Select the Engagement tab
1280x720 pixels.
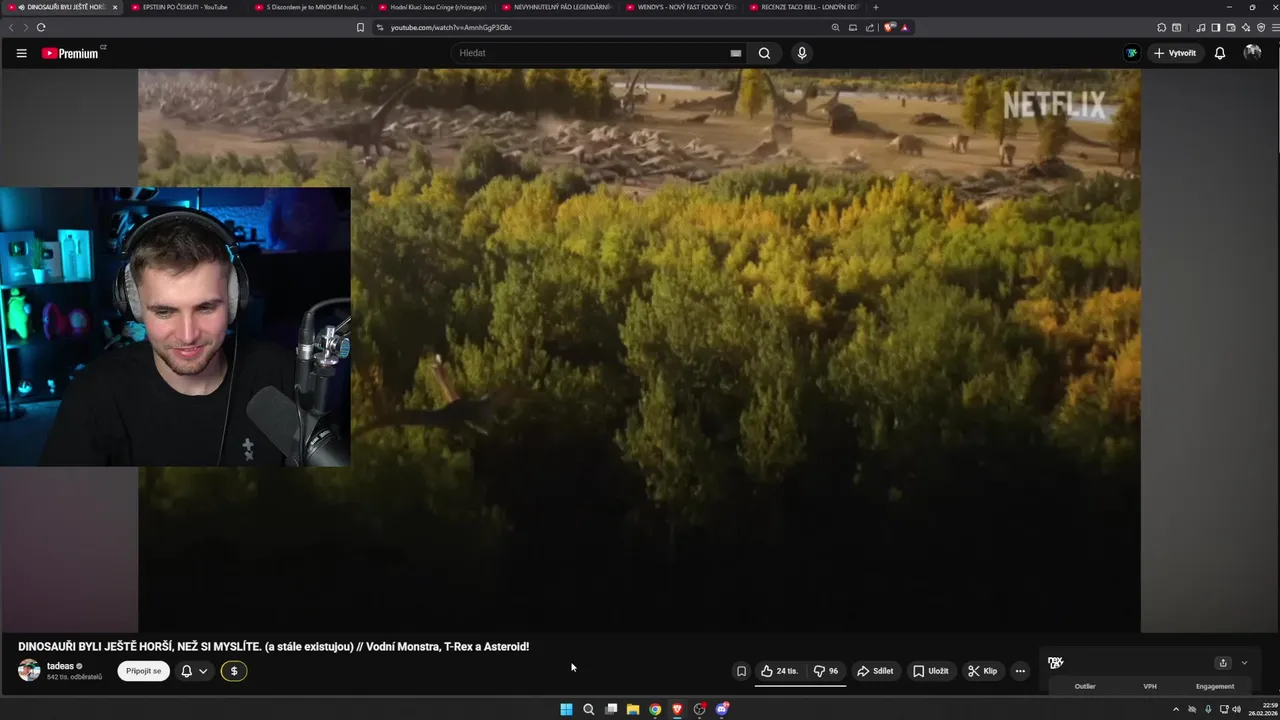1215,686
